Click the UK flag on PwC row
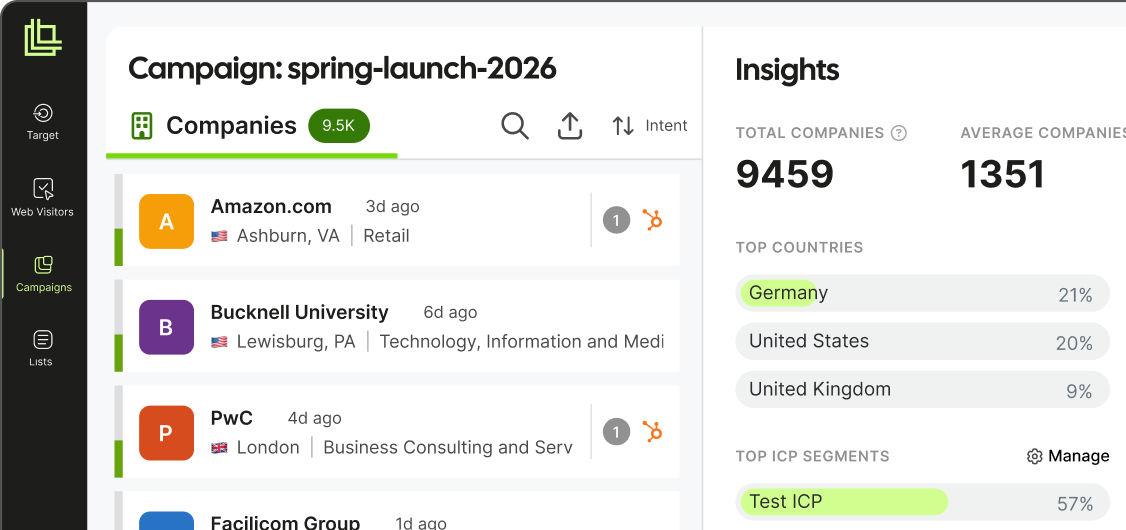Viewport: 1126px width, 530px height. click(219, 447)
